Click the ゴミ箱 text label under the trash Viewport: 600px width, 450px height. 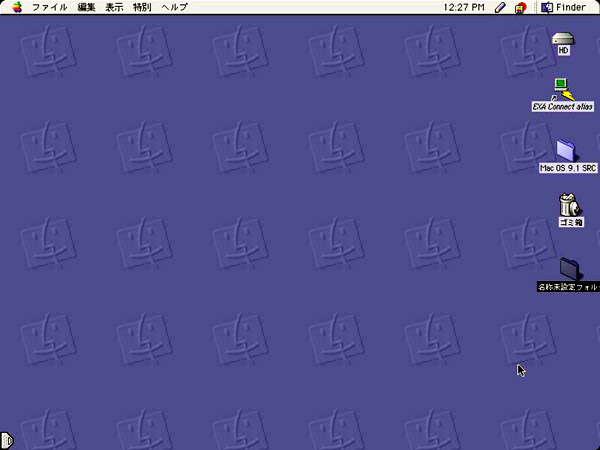[567, 223]
